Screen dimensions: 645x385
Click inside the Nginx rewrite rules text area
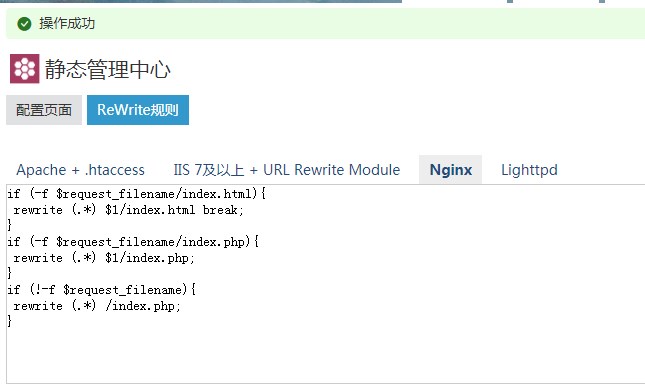(326, 284)
